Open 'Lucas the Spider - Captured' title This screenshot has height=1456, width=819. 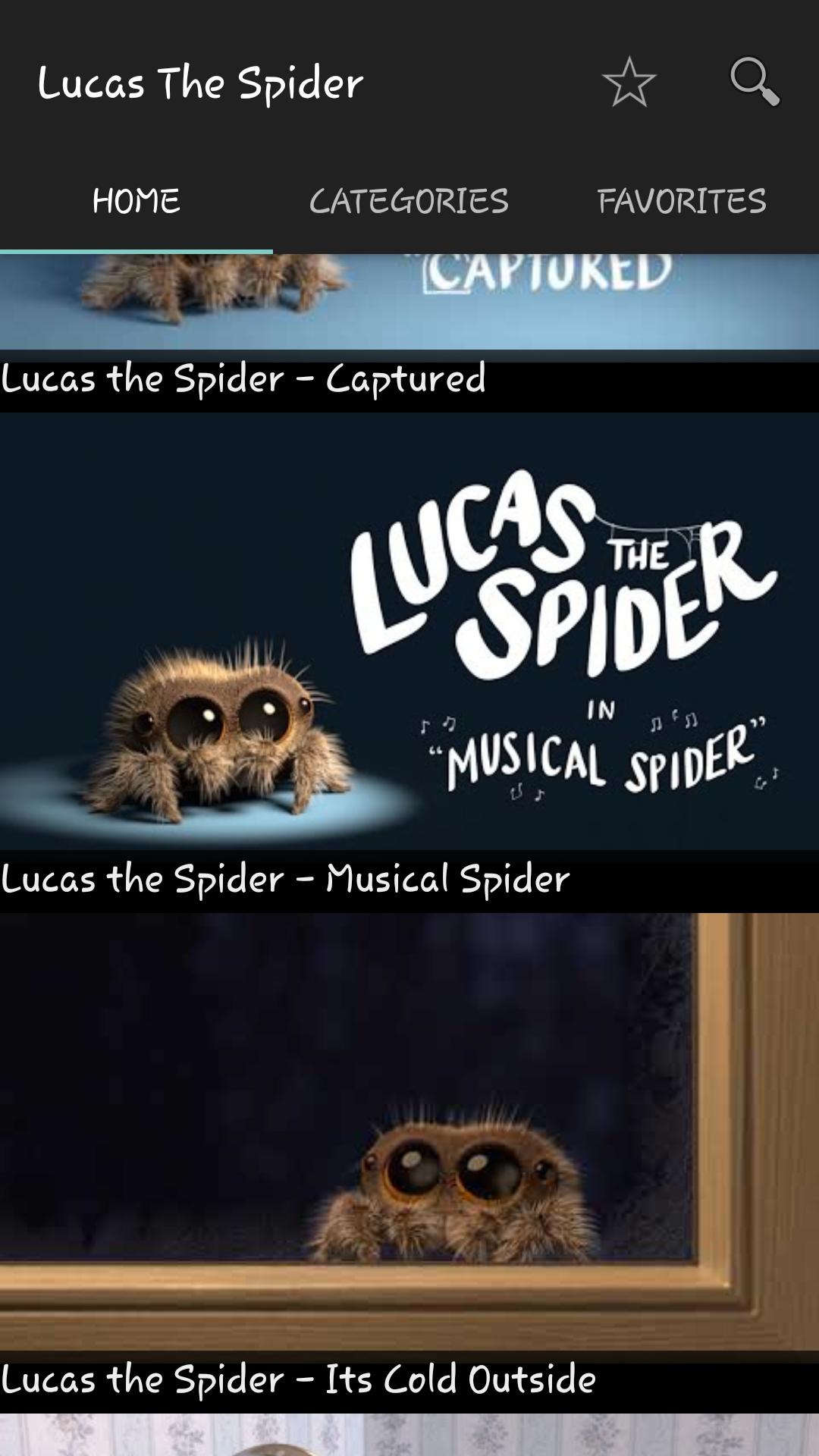(243, 379)
